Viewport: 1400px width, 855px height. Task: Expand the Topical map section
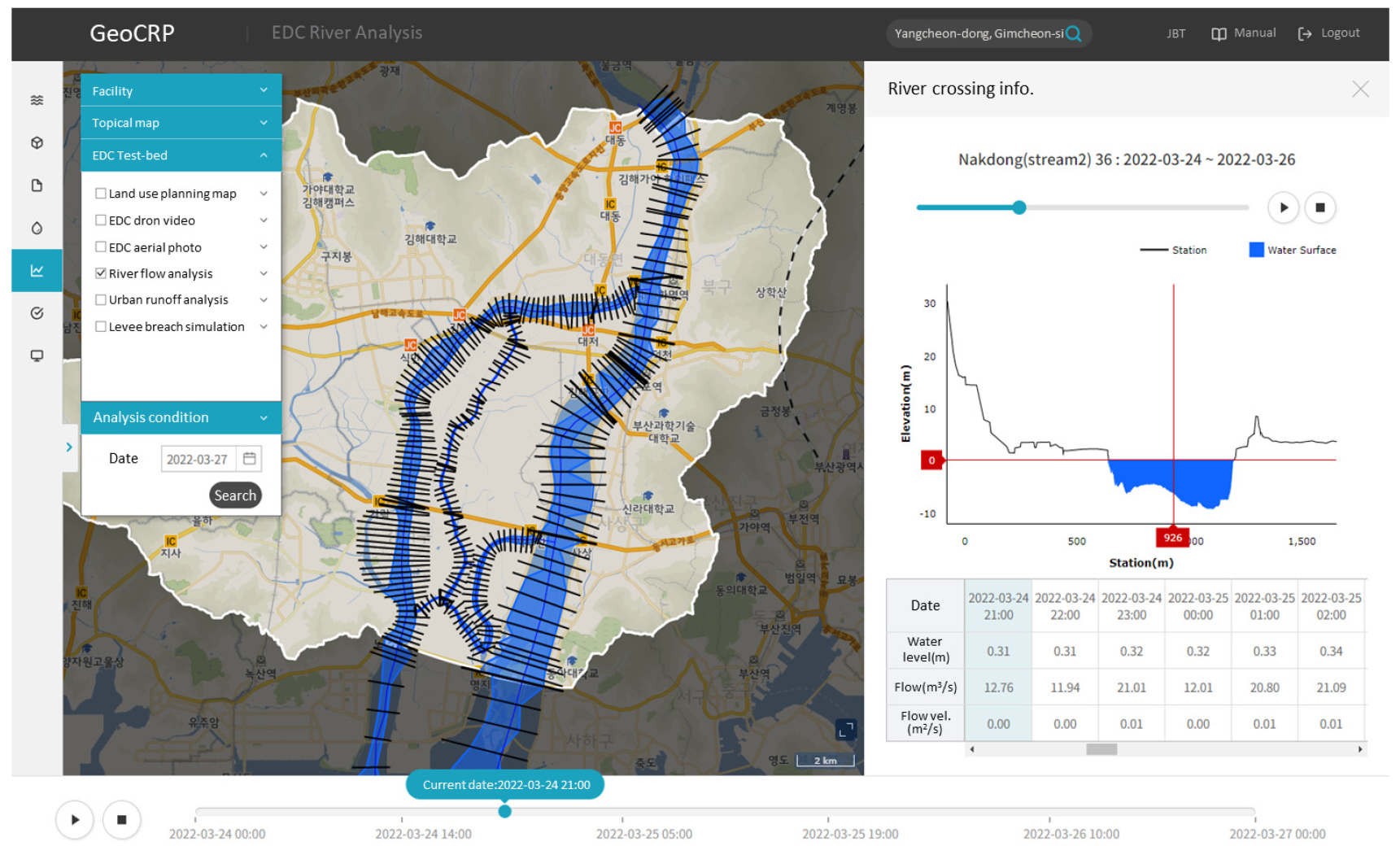coord(263,123)
